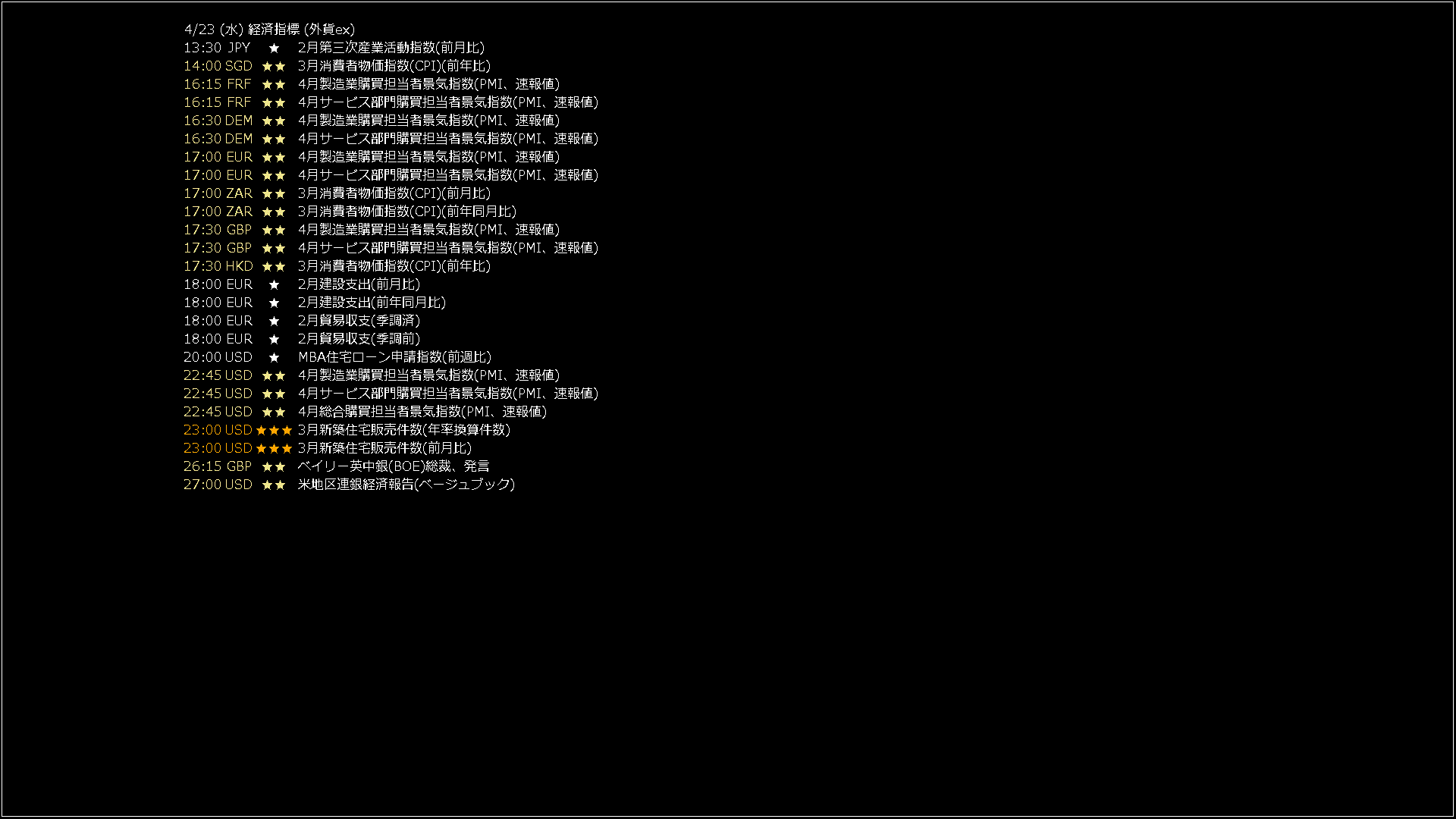Select the 17:00 ZAR CPI 前年同月比 row

click(350, 212)
